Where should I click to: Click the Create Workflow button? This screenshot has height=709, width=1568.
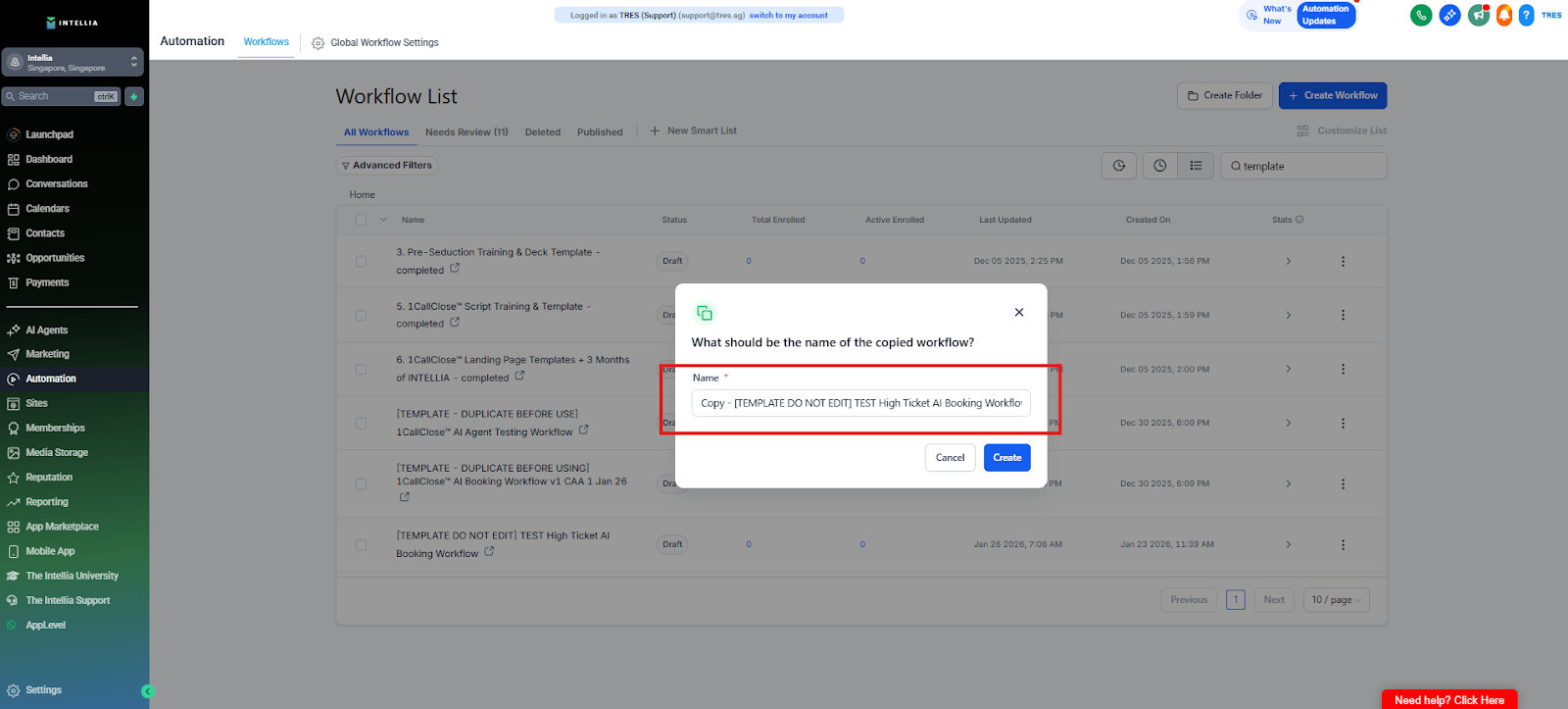(1333, 95)
